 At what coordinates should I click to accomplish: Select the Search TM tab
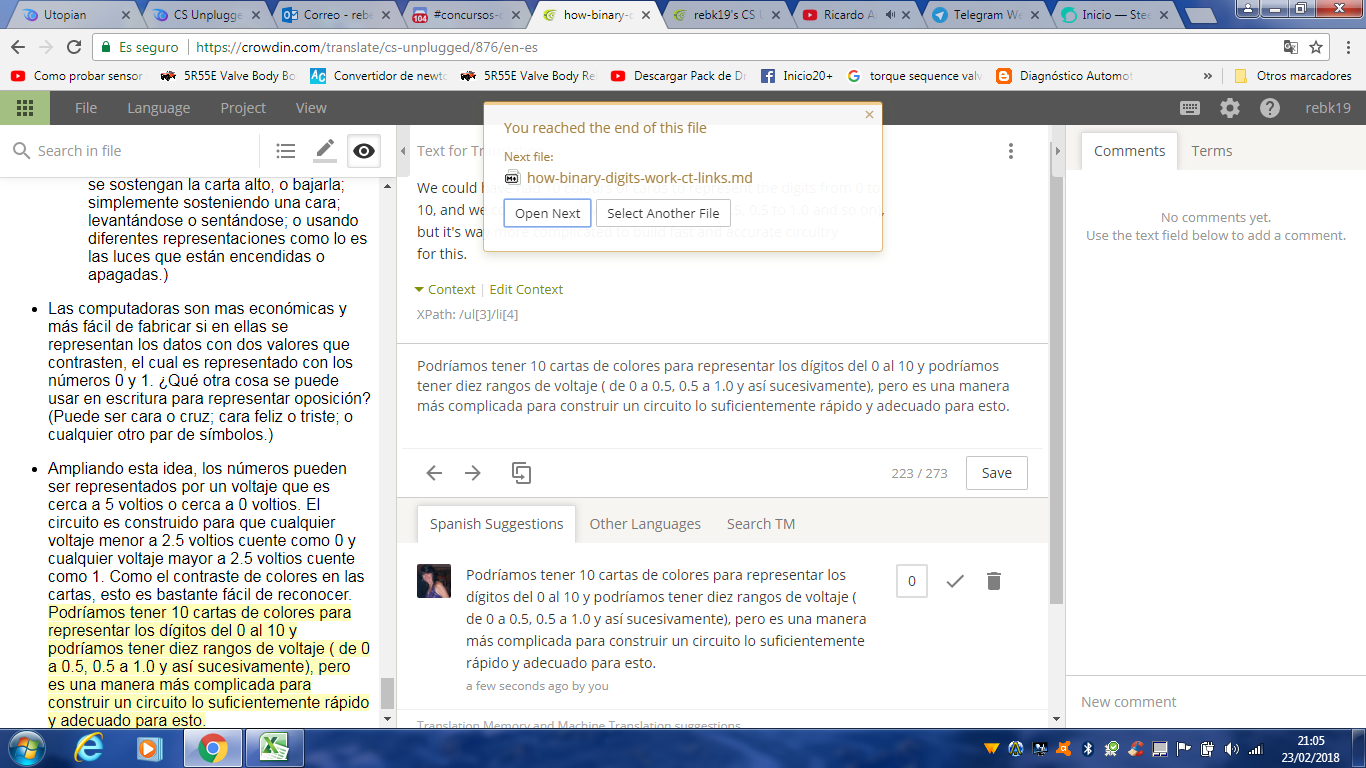(761, 524)
